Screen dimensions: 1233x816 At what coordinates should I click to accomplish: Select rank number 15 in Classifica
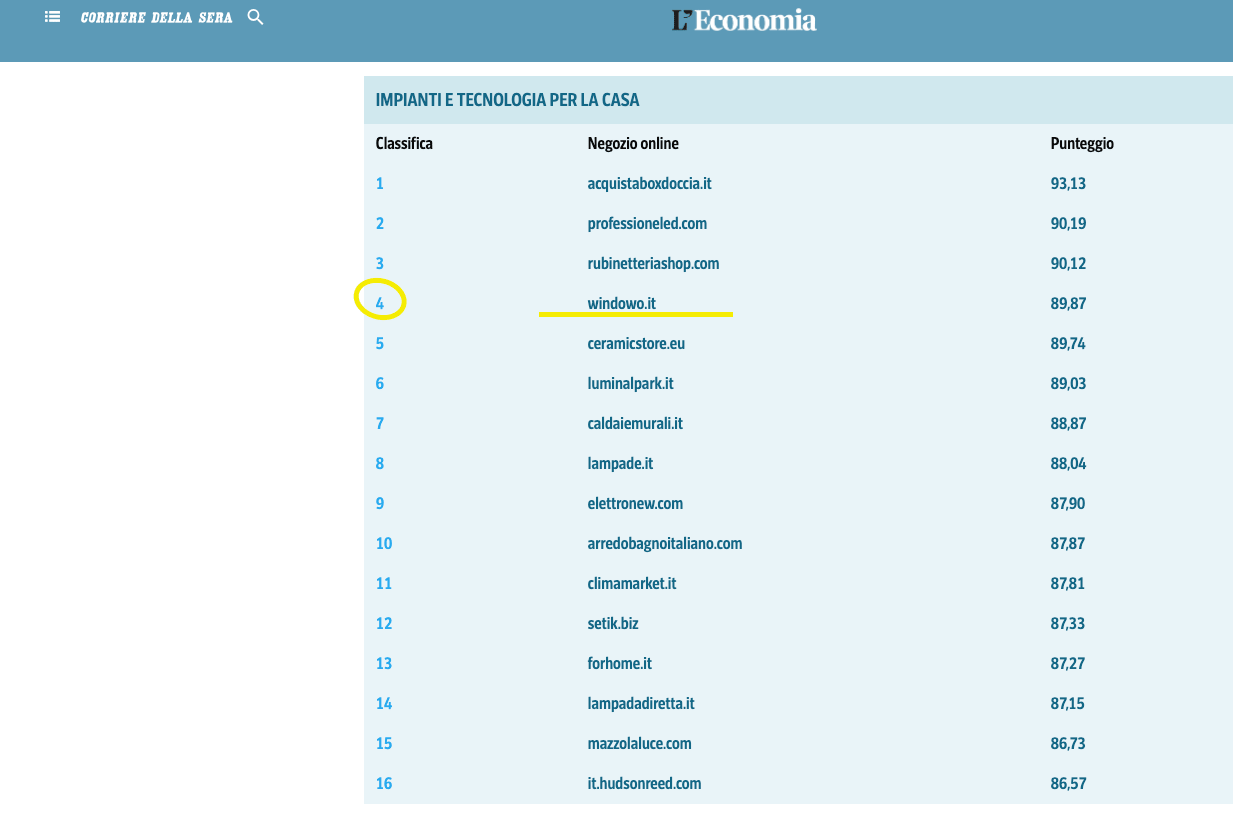(x=384, y=743)
